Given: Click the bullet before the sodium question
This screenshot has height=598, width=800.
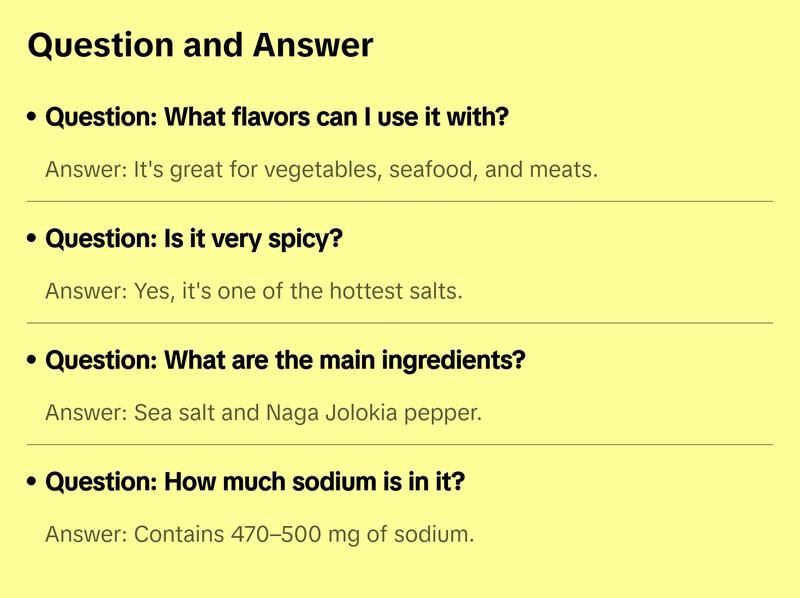Looking at the screenshot, I should 33,483.
